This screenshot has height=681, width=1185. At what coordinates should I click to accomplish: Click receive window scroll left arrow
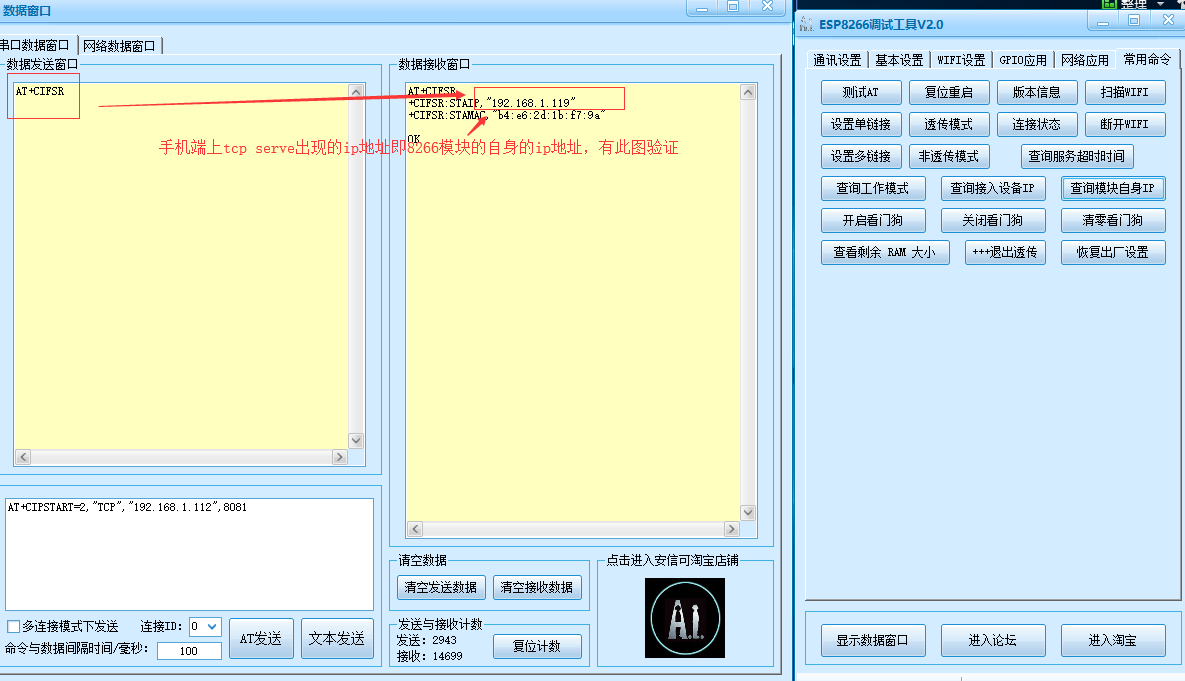click(415, 529)
